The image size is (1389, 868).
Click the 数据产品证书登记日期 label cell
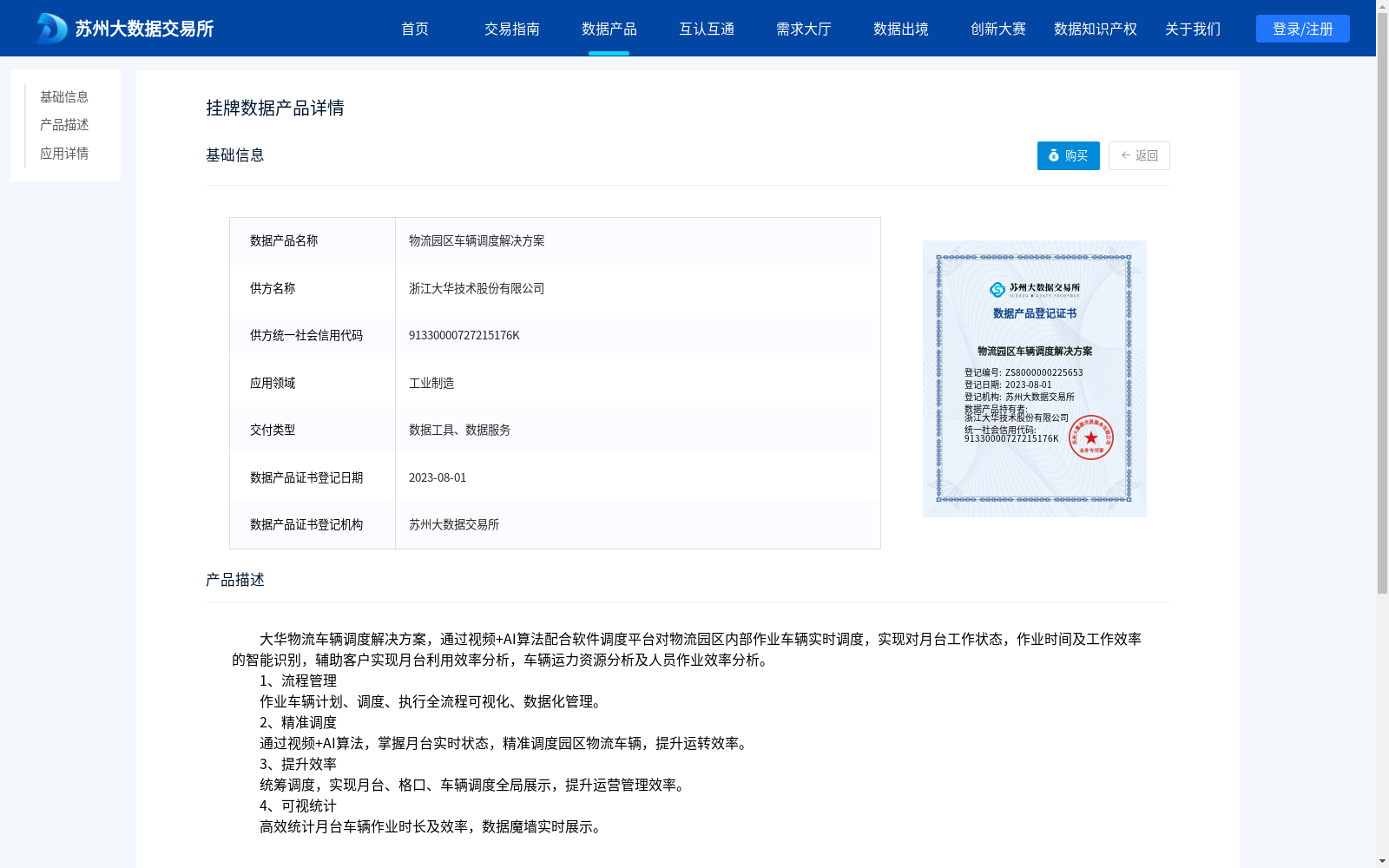(313, 477)
